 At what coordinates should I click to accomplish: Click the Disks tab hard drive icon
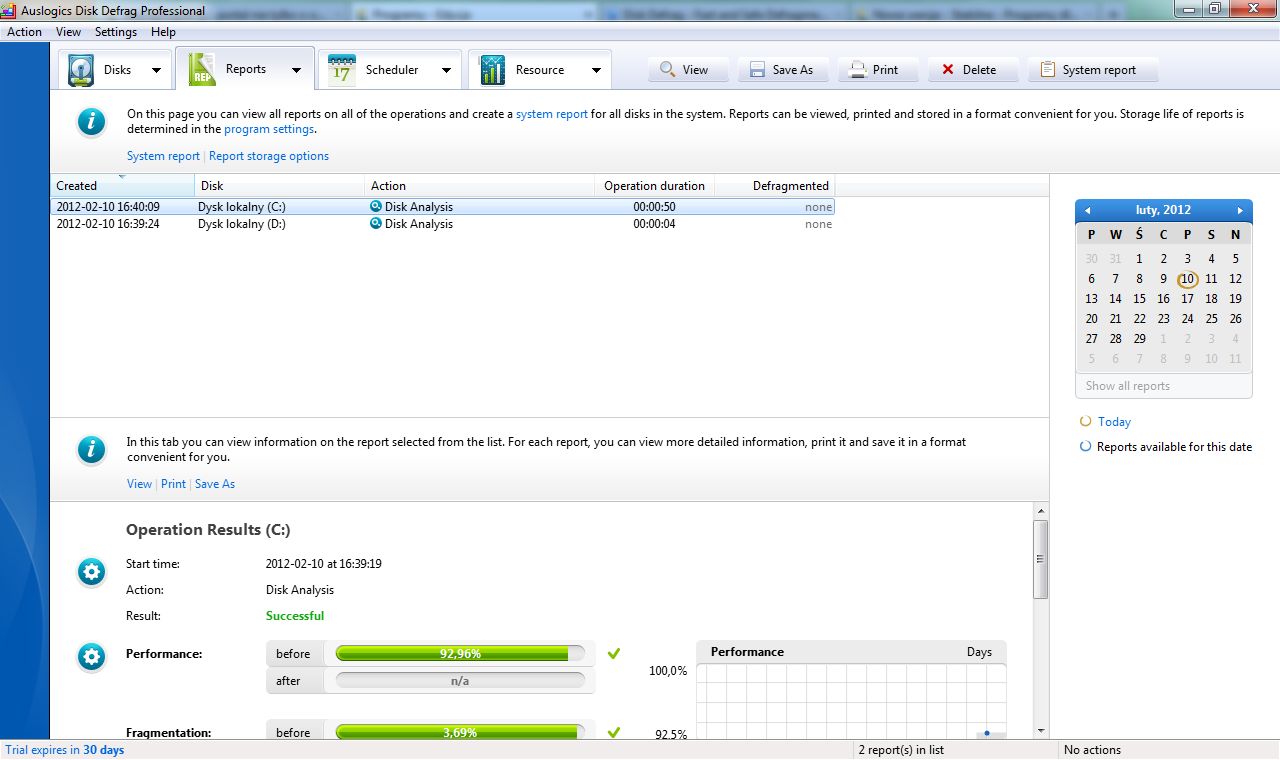(x=81, y=70)
